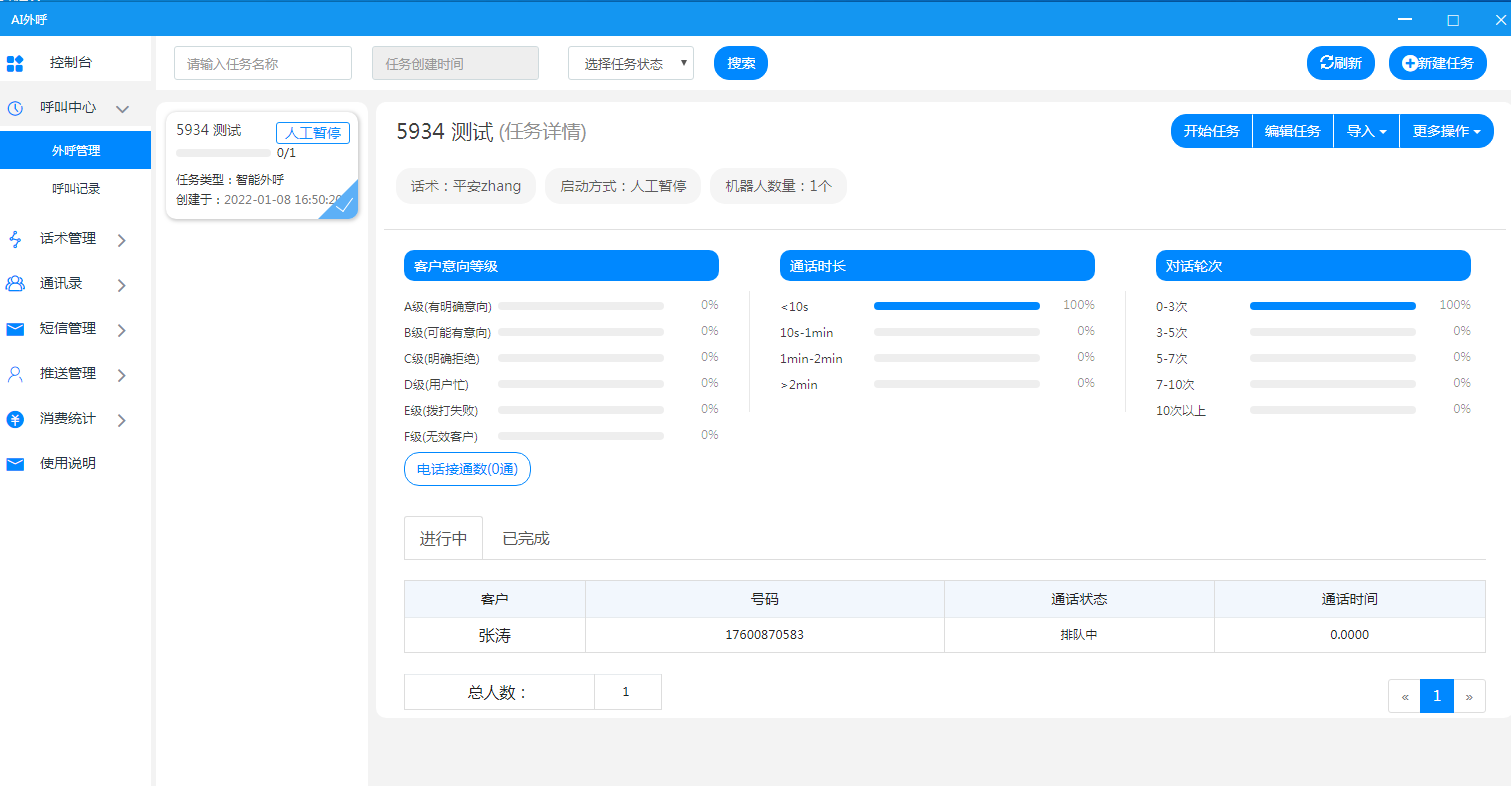Click the 消费统计 yen coin icon
1511x786 pixels.
[x=15, y=419]
